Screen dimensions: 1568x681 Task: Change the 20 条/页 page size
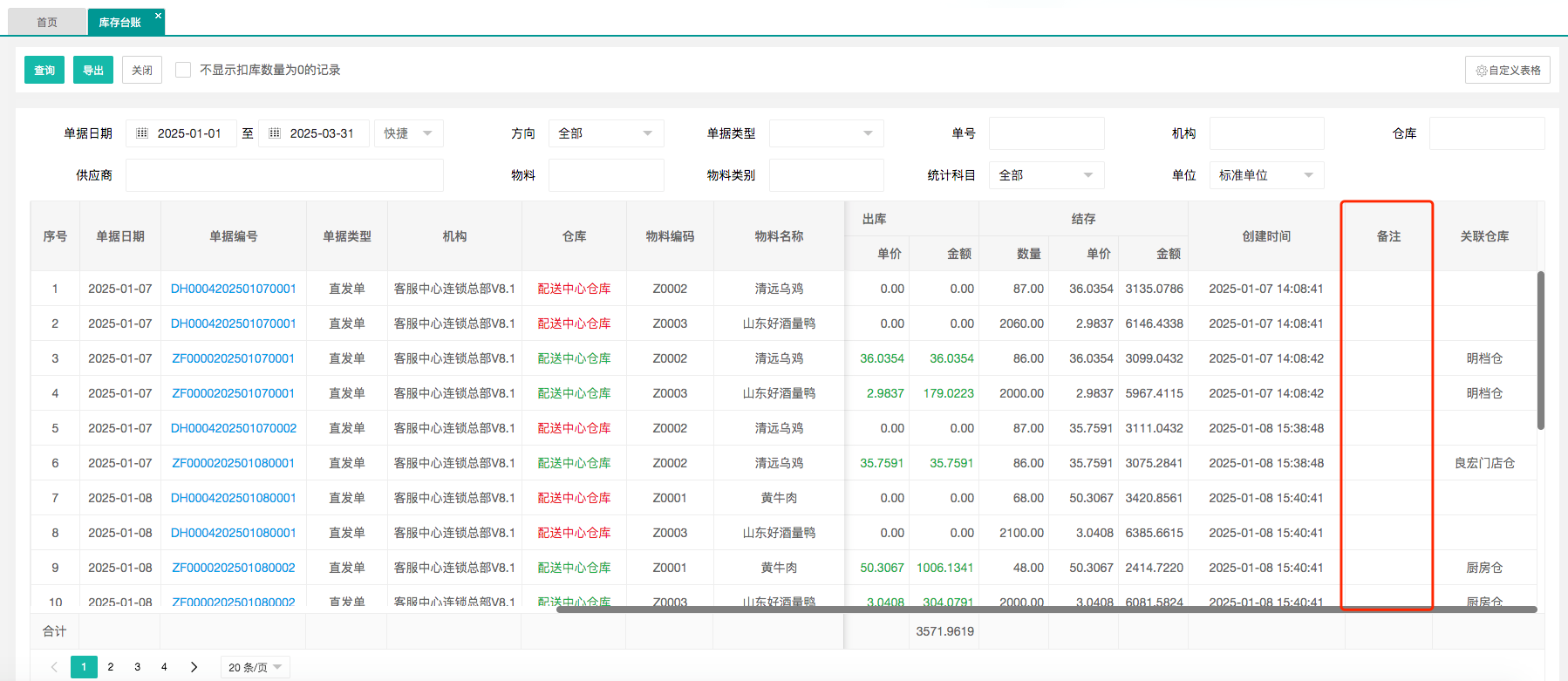click(255, 667)
